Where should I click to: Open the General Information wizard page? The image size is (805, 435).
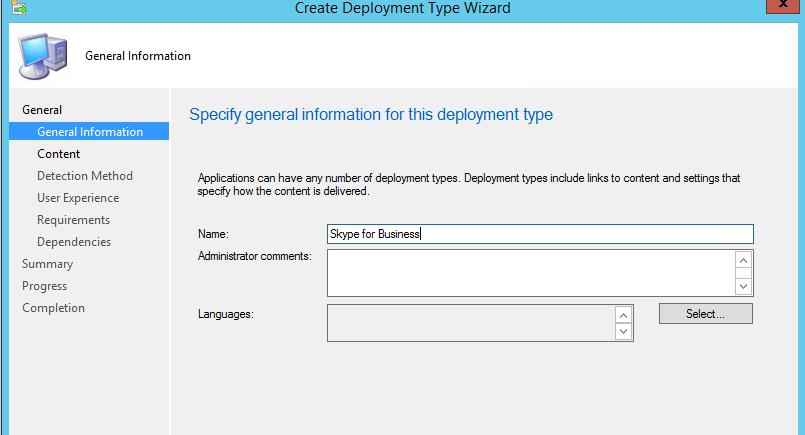coord(89,132)
